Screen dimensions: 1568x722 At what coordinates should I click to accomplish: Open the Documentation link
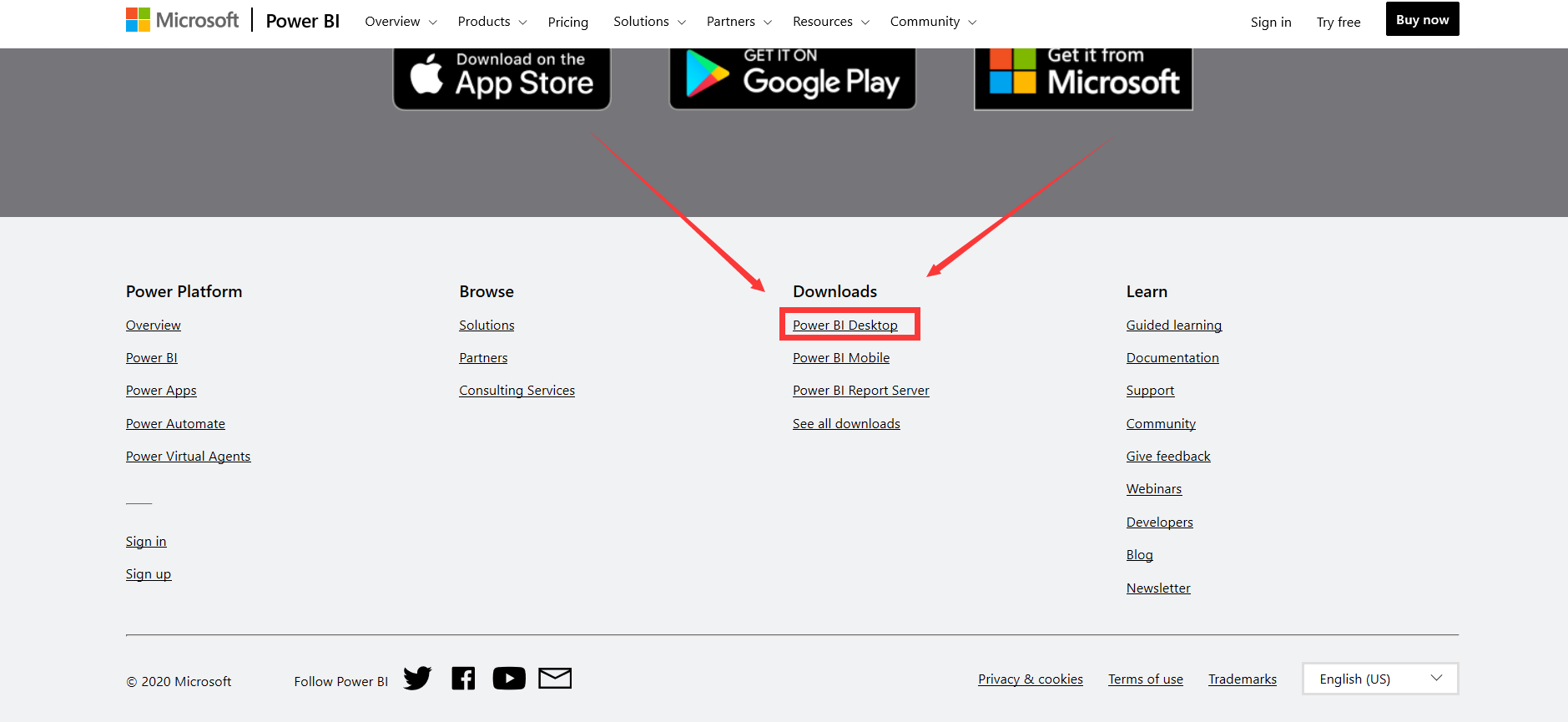coord(1172,357)
